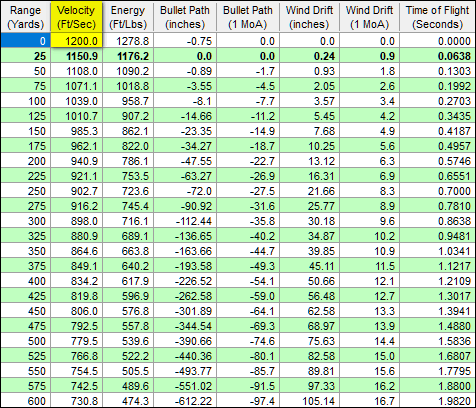Select the highlighted Velocity (Ft/Sec) column header
Viewport: 476px width, 408px height.
76,17
